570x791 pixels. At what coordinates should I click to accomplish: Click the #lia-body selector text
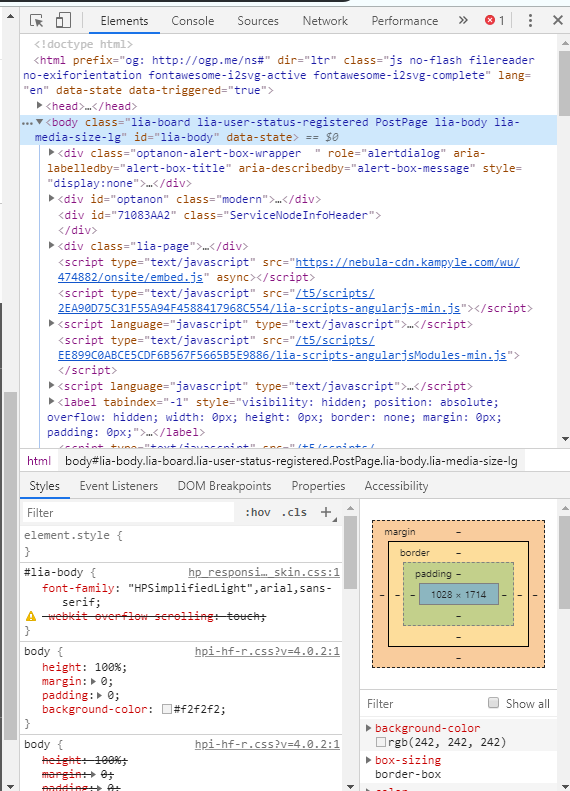[54, 573]
